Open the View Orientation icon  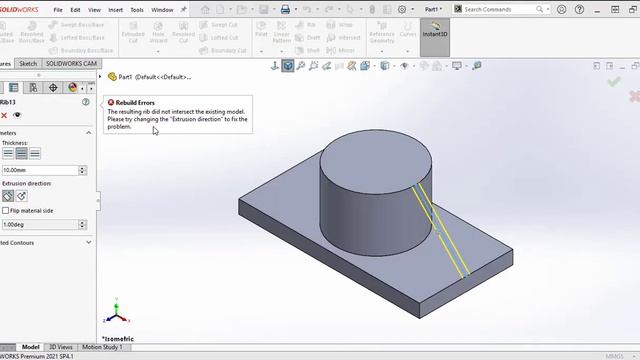pyautogui.click(x=365, y=66)
